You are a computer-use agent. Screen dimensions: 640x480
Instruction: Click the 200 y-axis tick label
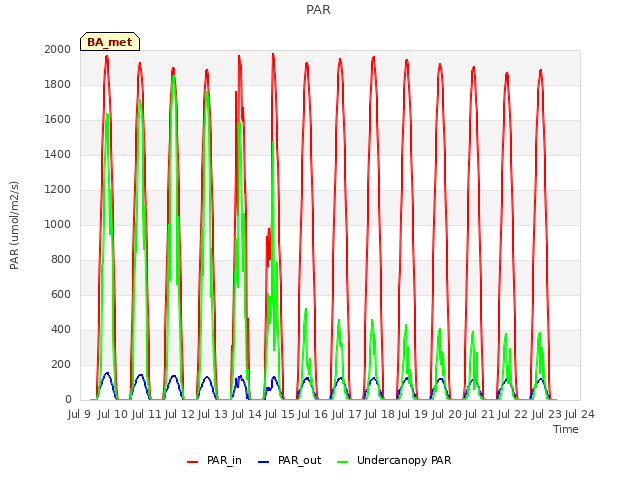coord(61,364)
